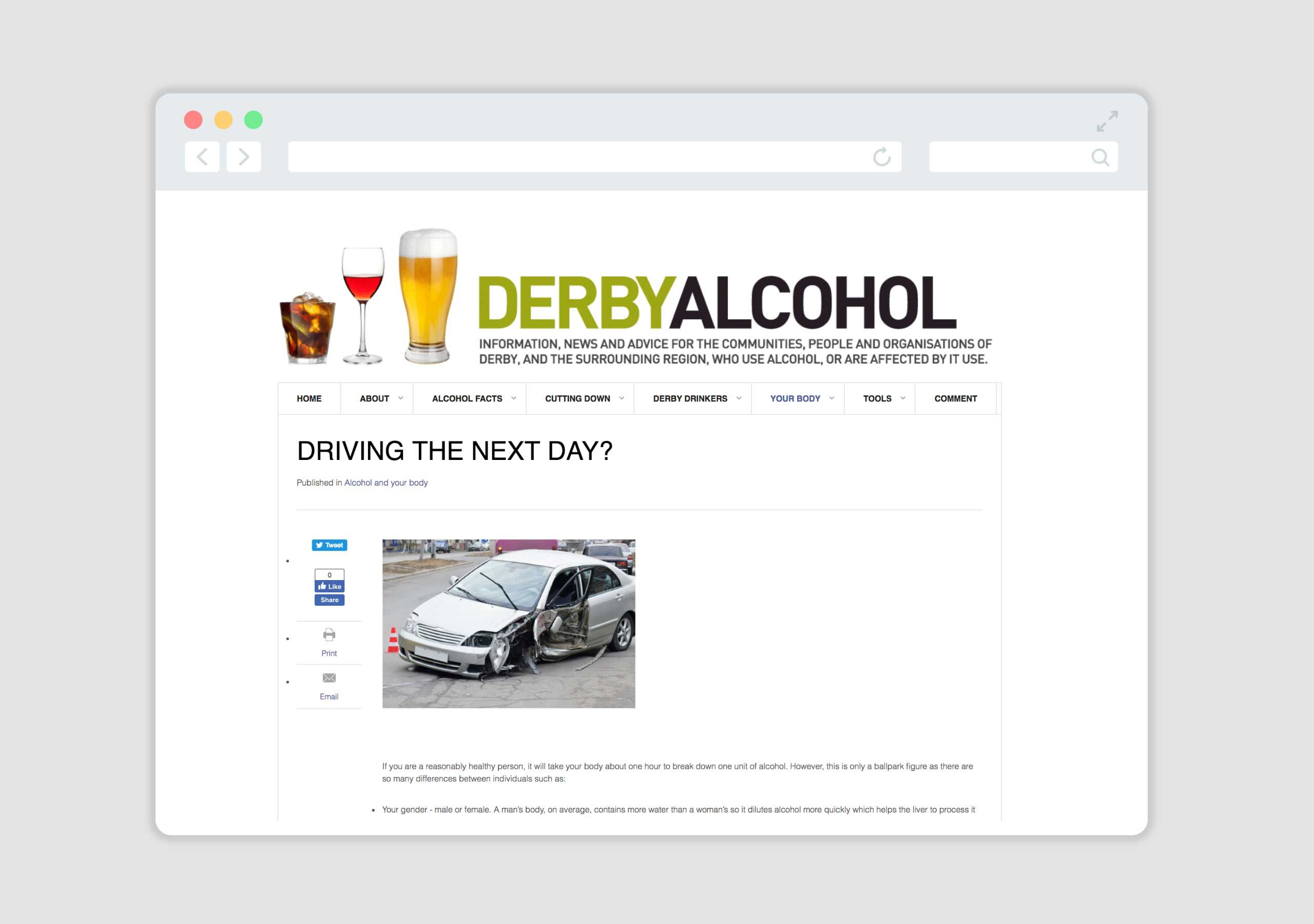Expand the Alcohol Facts dropdown arrow

click(513, 398)
